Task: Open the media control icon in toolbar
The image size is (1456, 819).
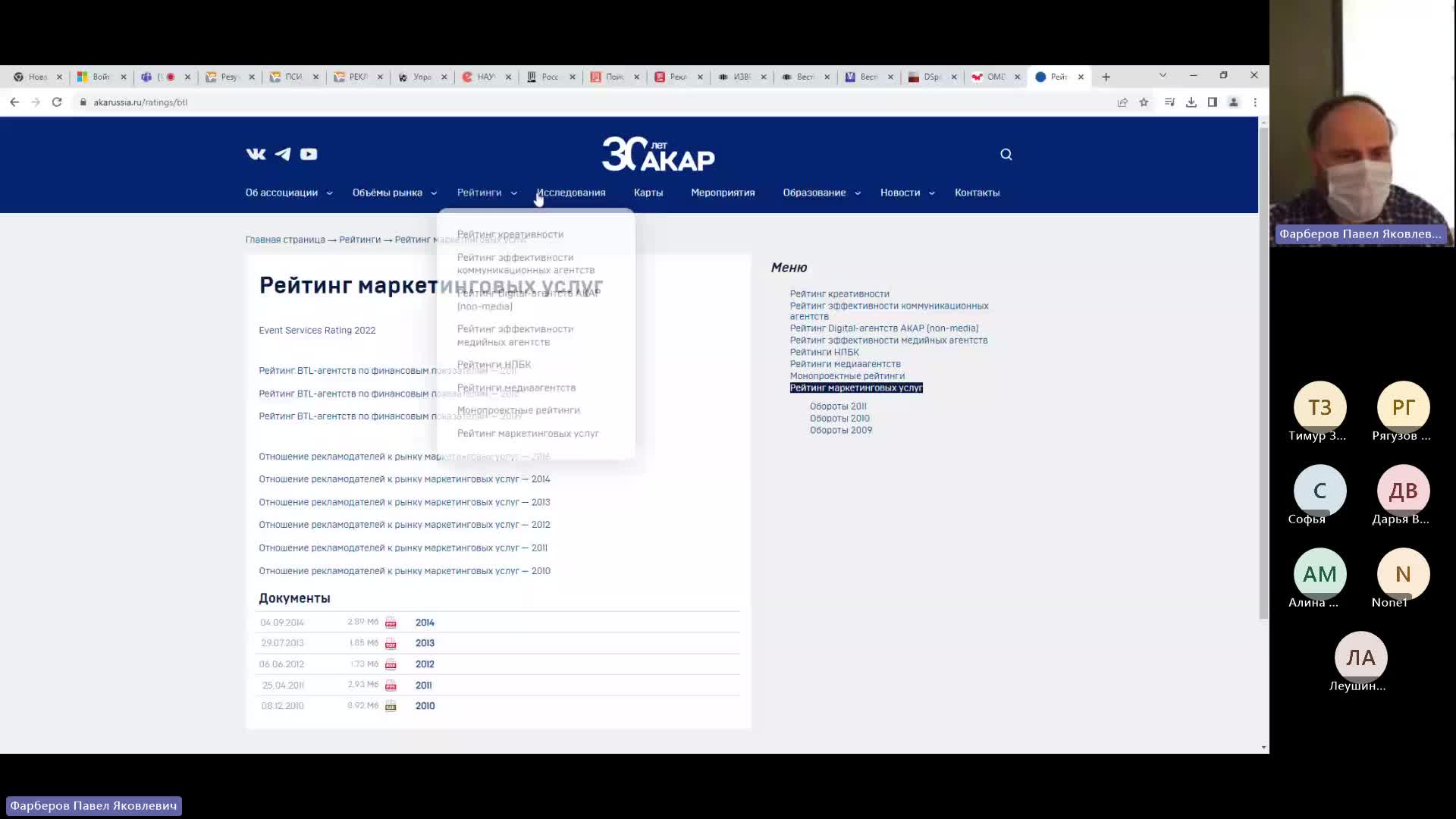Action: (x=1169, y=102)
